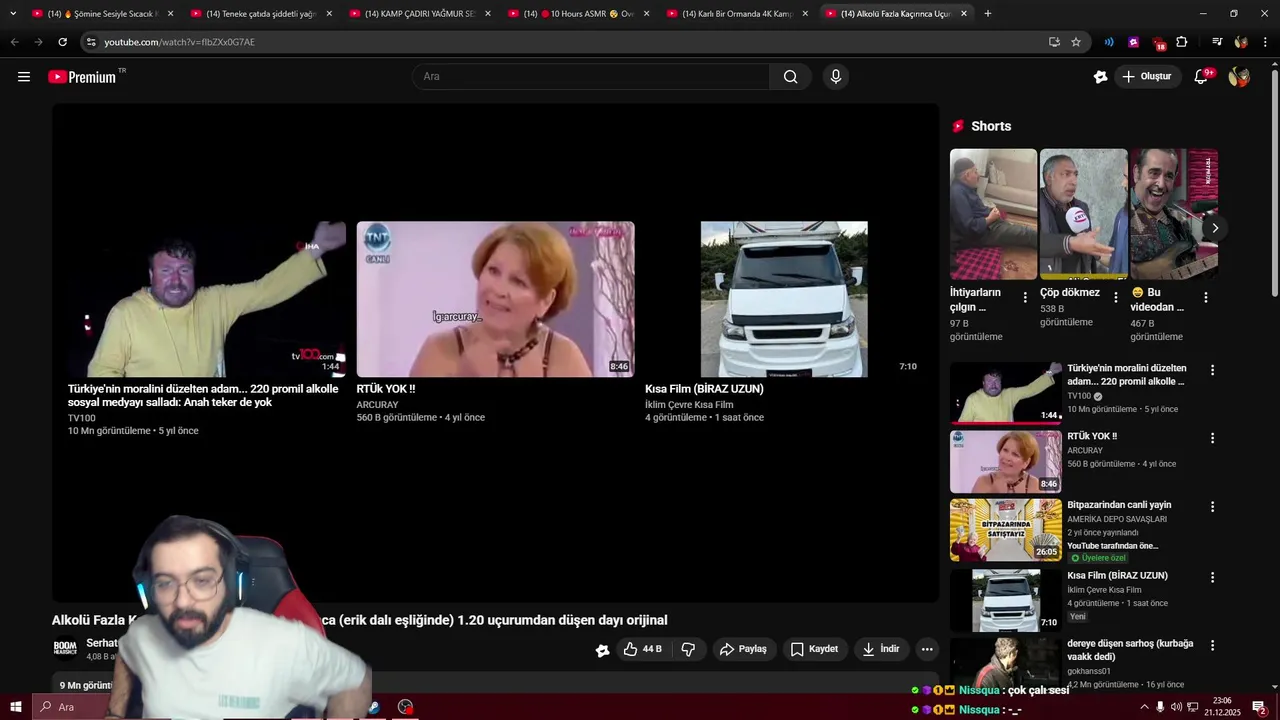Play end-screen yellow-shirt man thumbnail

(x=207, y=299)
